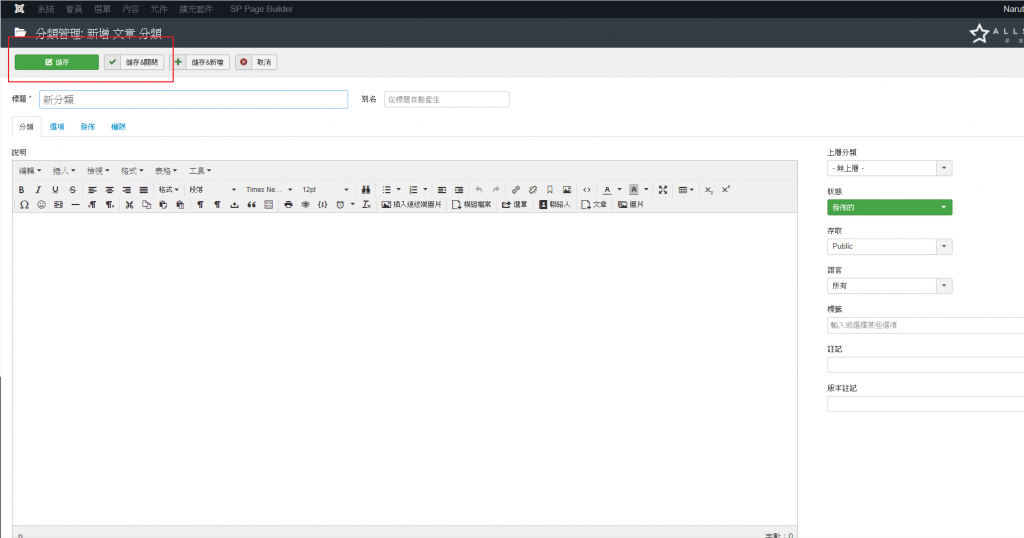Open the 12pt font size dropdown
The height and width of the screenshot is (538, 1024).
pos(325,189)
